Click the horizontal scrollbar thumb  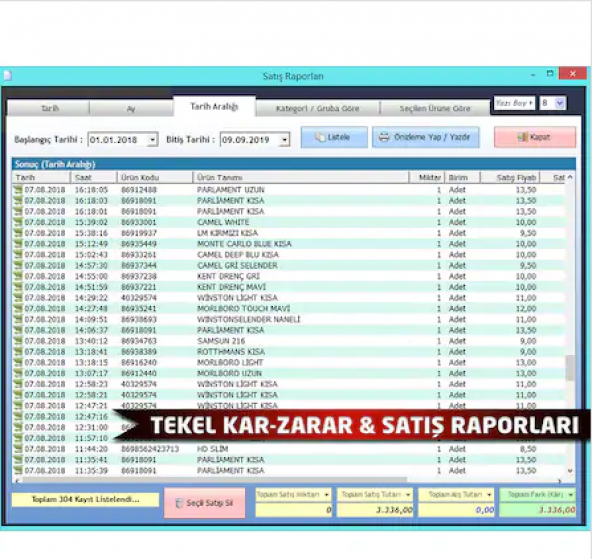click(214, 480)
